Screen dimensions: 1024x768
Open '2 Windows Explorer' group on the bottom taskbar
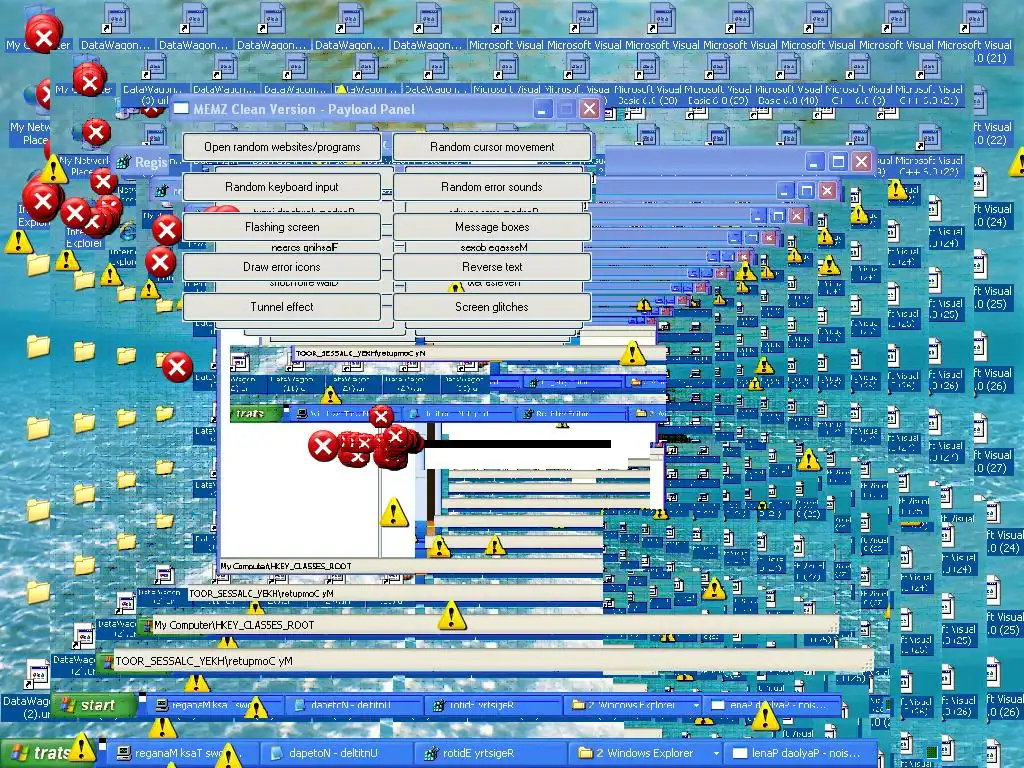[x=645, y=753]
